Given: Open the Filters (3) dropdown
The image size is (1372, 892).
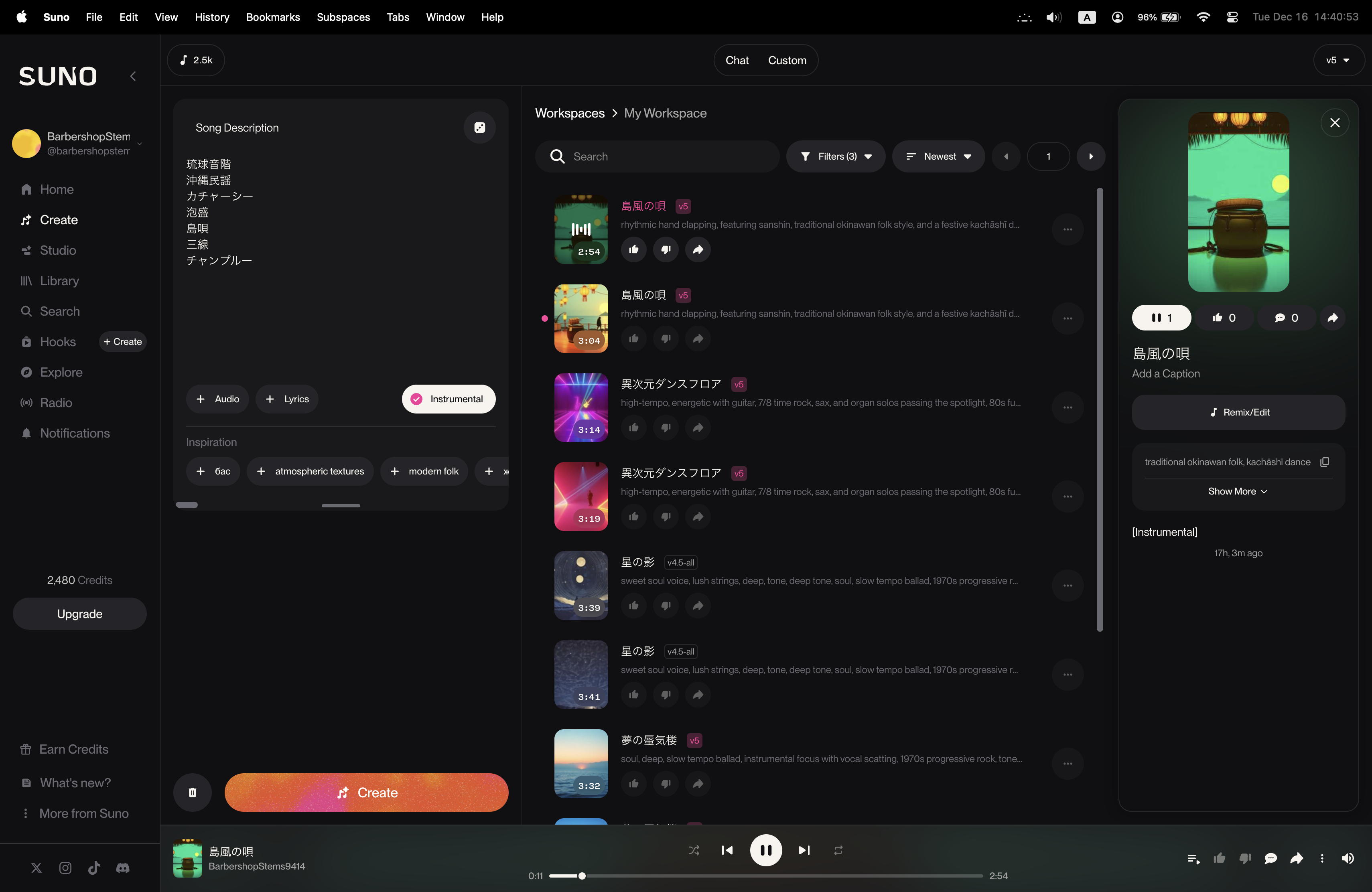Looking at the screenshot, I should tap(836, 157).
